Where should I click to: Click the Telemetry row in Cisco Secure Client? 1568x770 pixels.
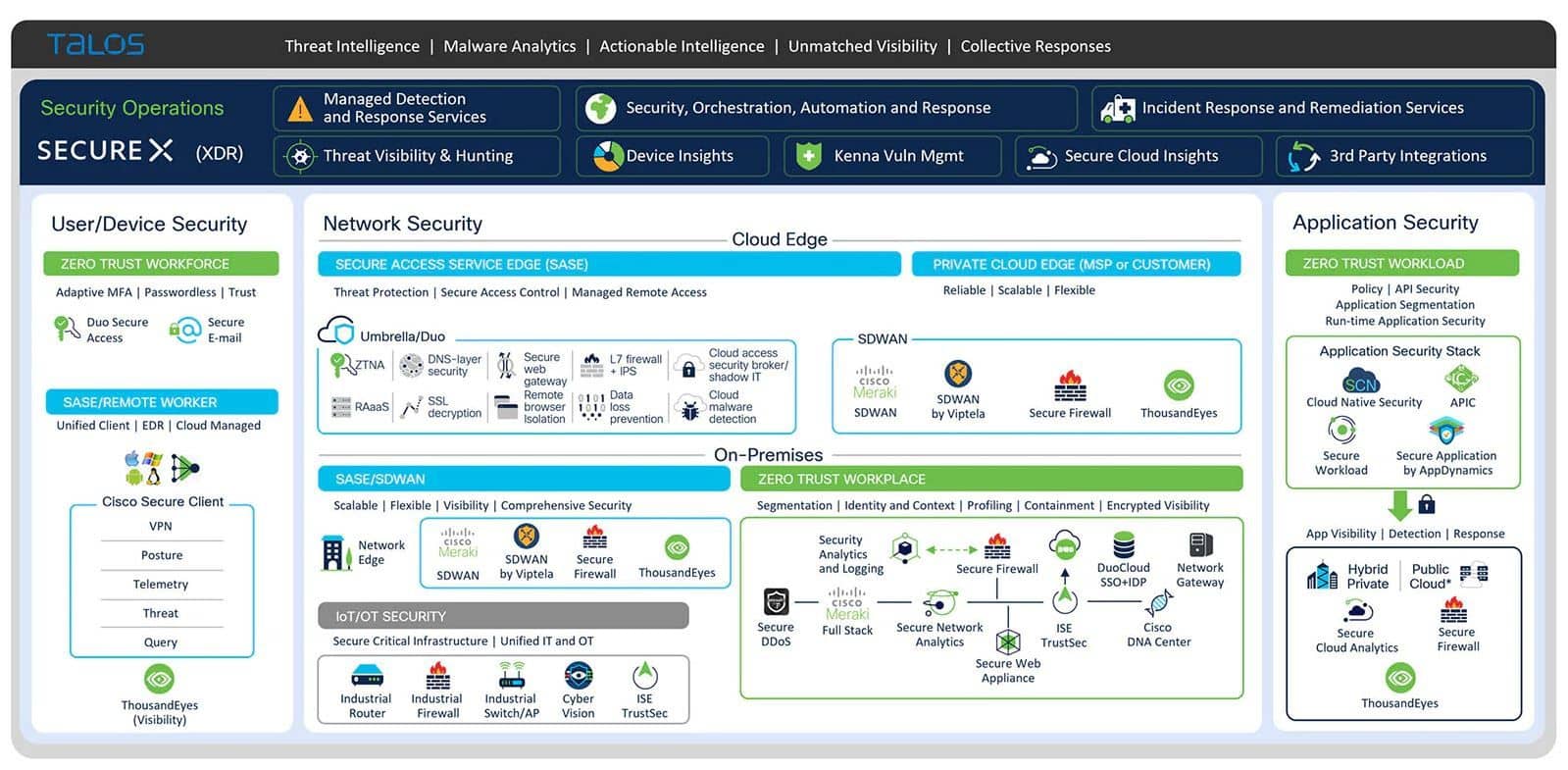pyautogui.click(x=161, y=584)
